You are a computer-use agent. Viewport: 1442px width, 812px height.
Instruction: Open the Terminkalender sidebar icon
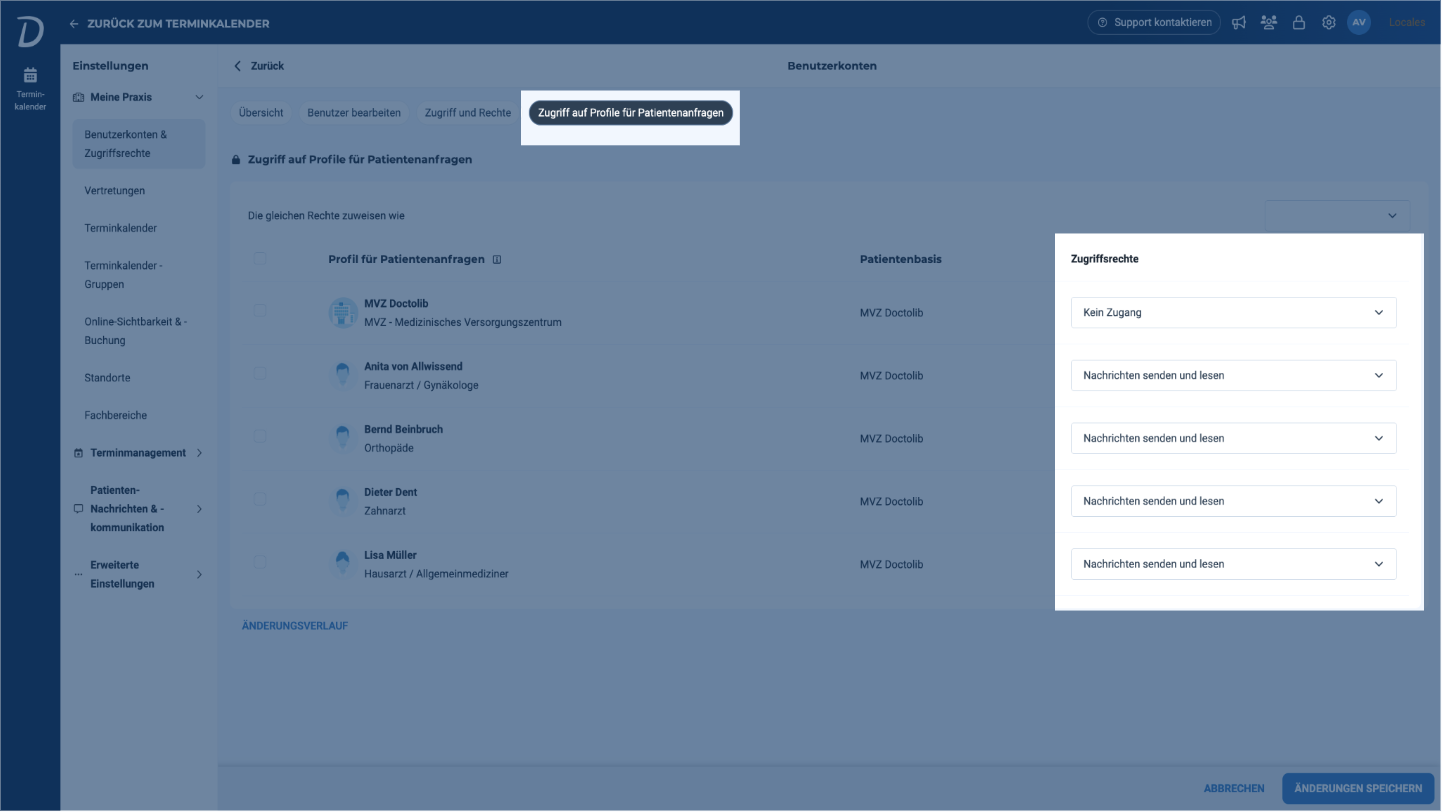click(30, 88)
